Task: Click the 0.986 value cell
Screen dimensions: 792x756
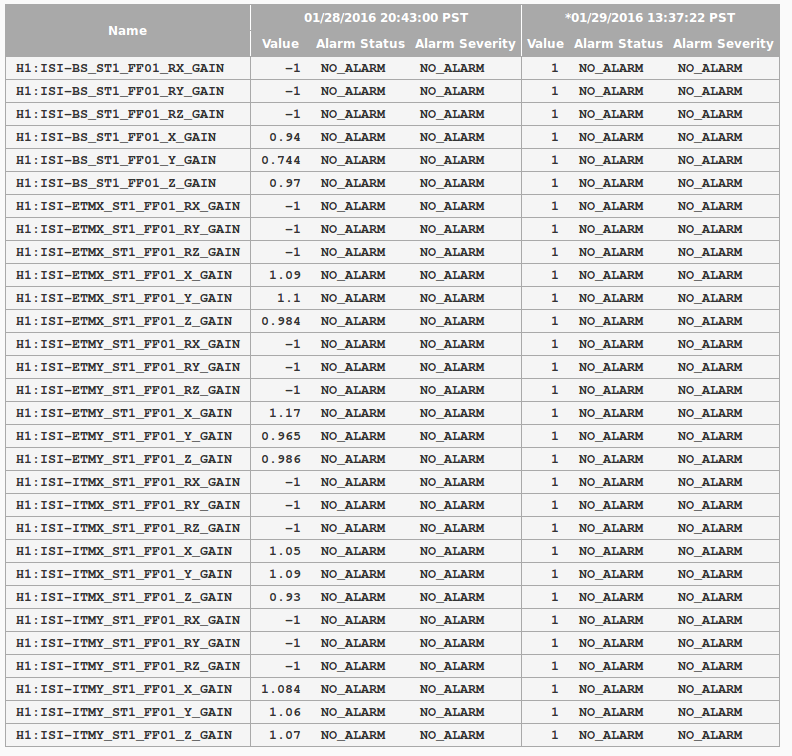Action: [x=281, y=459]
